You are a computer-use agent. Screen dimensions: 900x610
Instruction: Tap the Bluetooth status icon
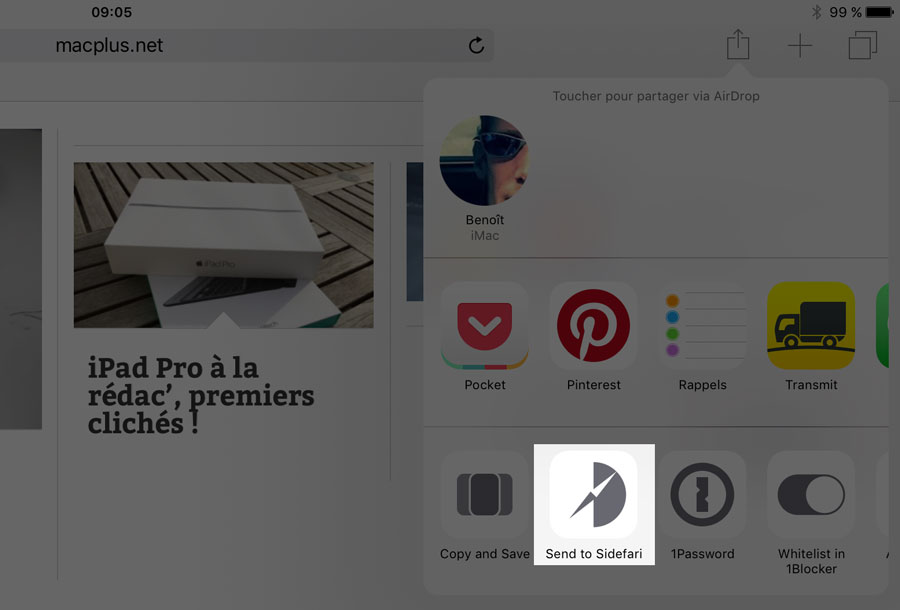(x=816, y=11)
